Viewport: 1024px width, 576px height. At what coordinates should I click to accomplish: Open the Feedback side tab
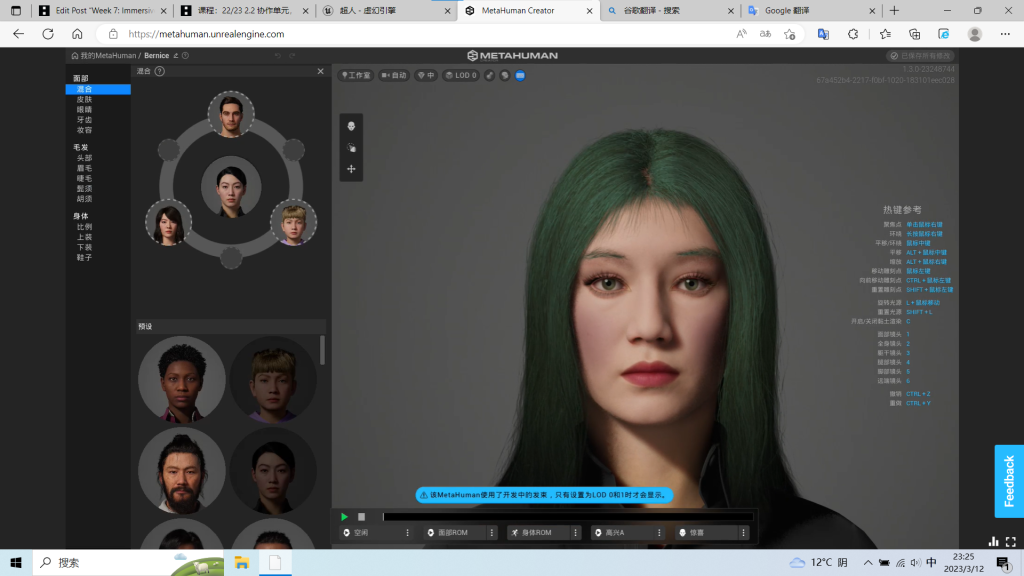tap(1009, 481)
